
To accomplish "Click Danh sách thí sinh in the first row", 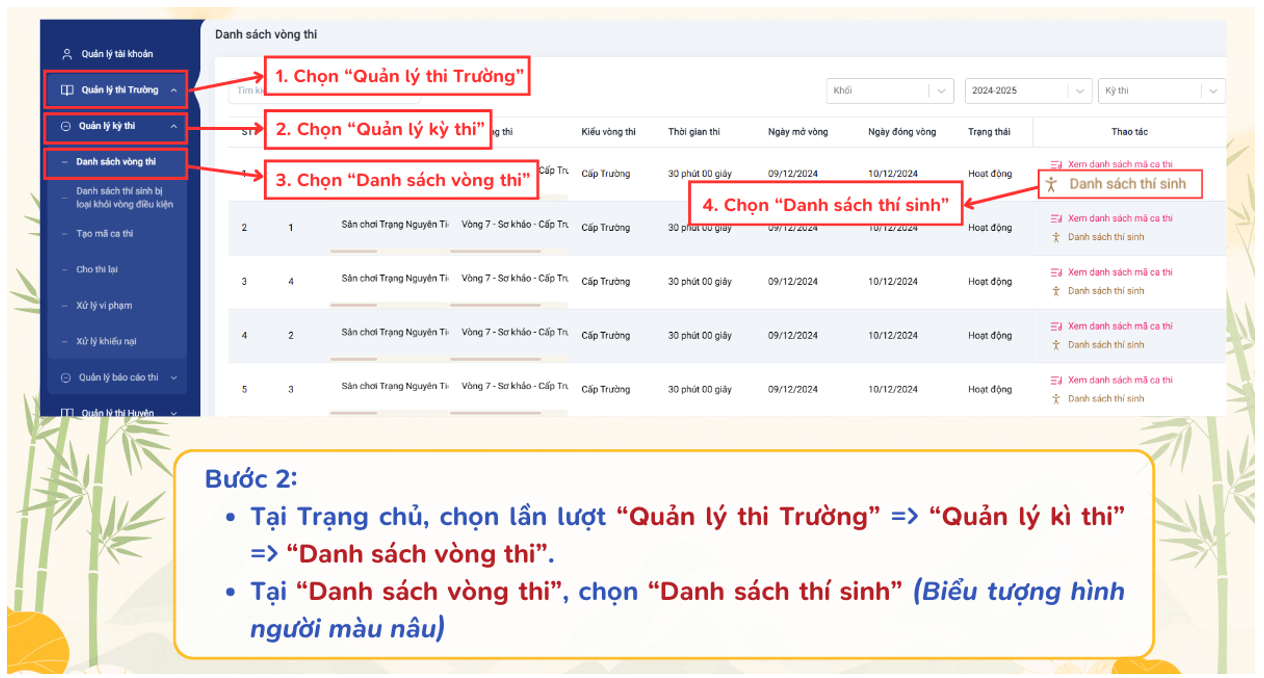I will (1126, 184).
